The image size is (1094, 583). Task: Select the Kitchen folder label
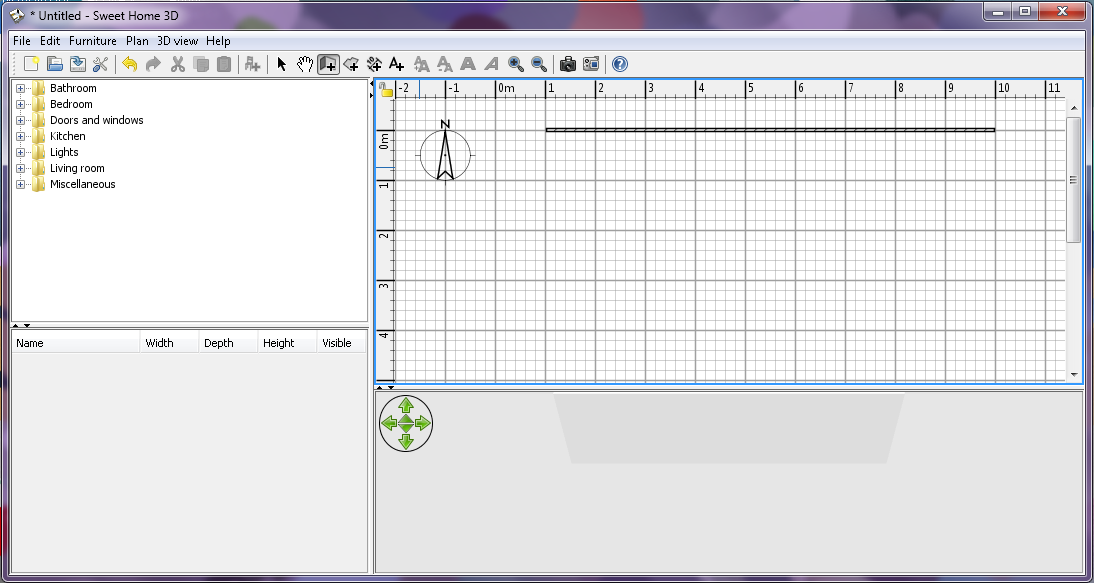tap(68, 137)
